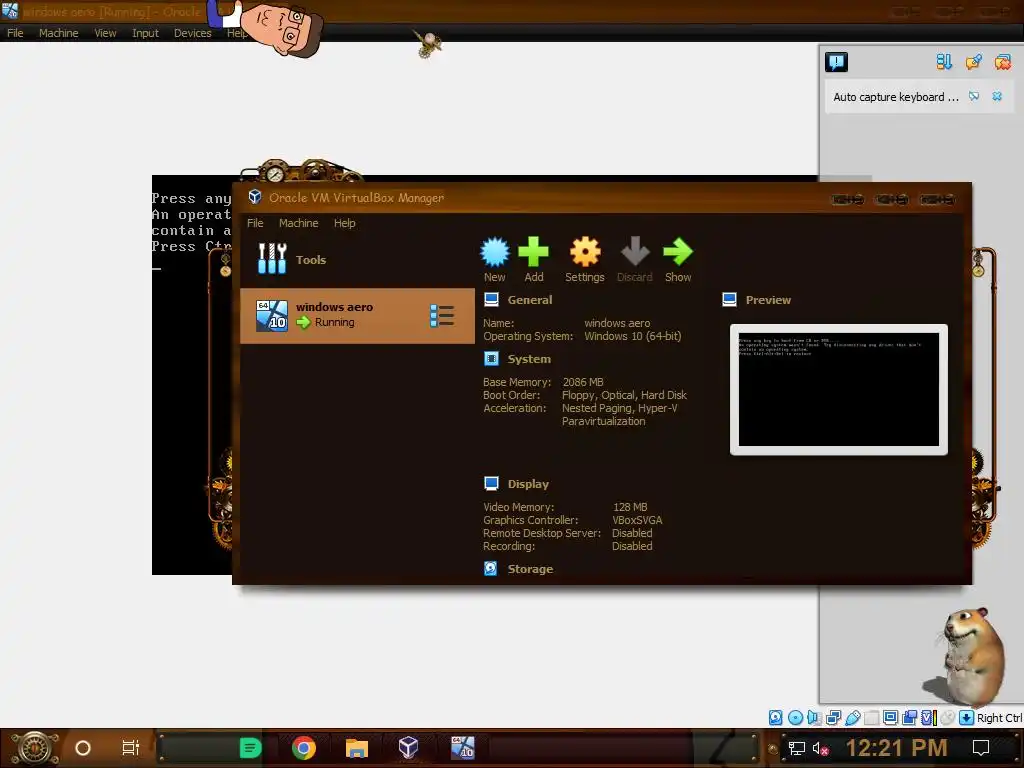
Task: Click the Show green arrow icon
Action: 678,252
